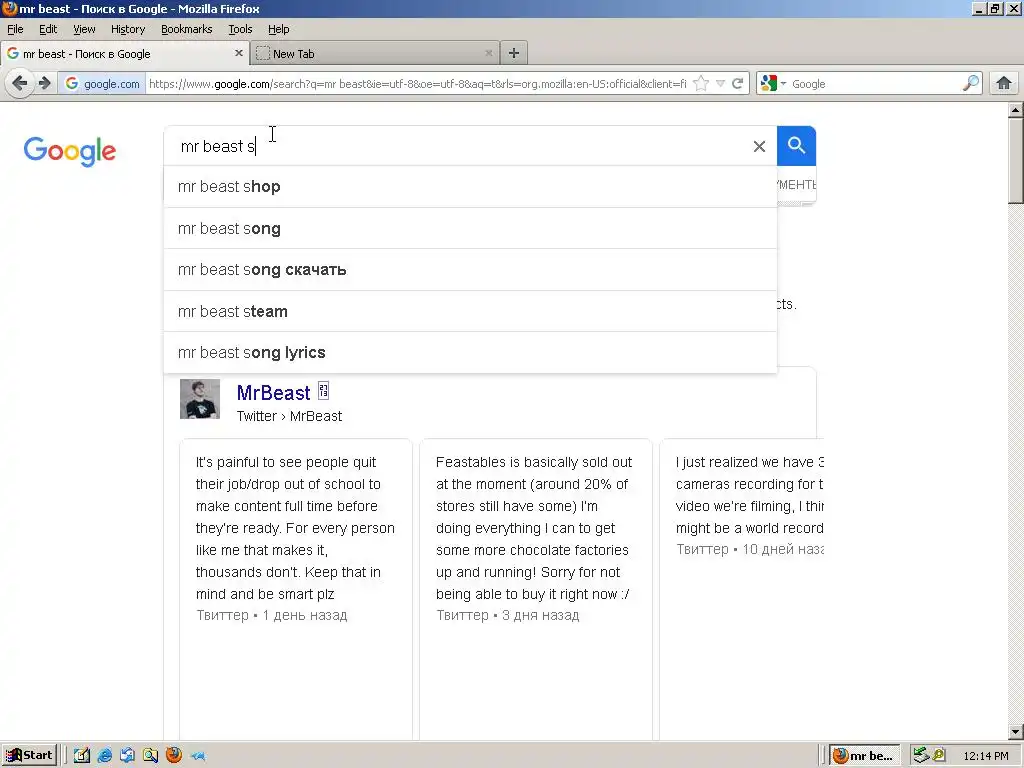Click the magnifier in Firefox search box

click(x=971, y=84)
